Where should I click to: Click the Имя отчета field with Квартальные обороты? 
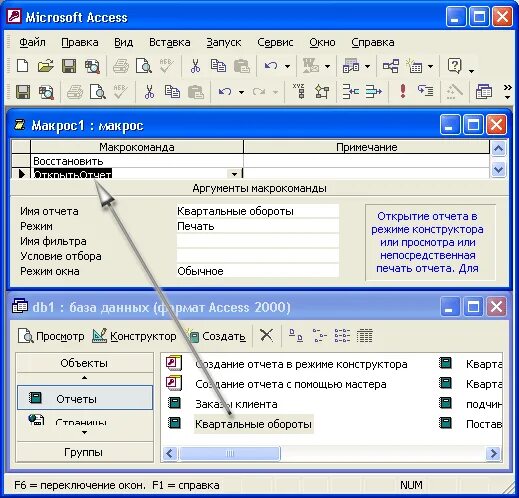[257, 211]
